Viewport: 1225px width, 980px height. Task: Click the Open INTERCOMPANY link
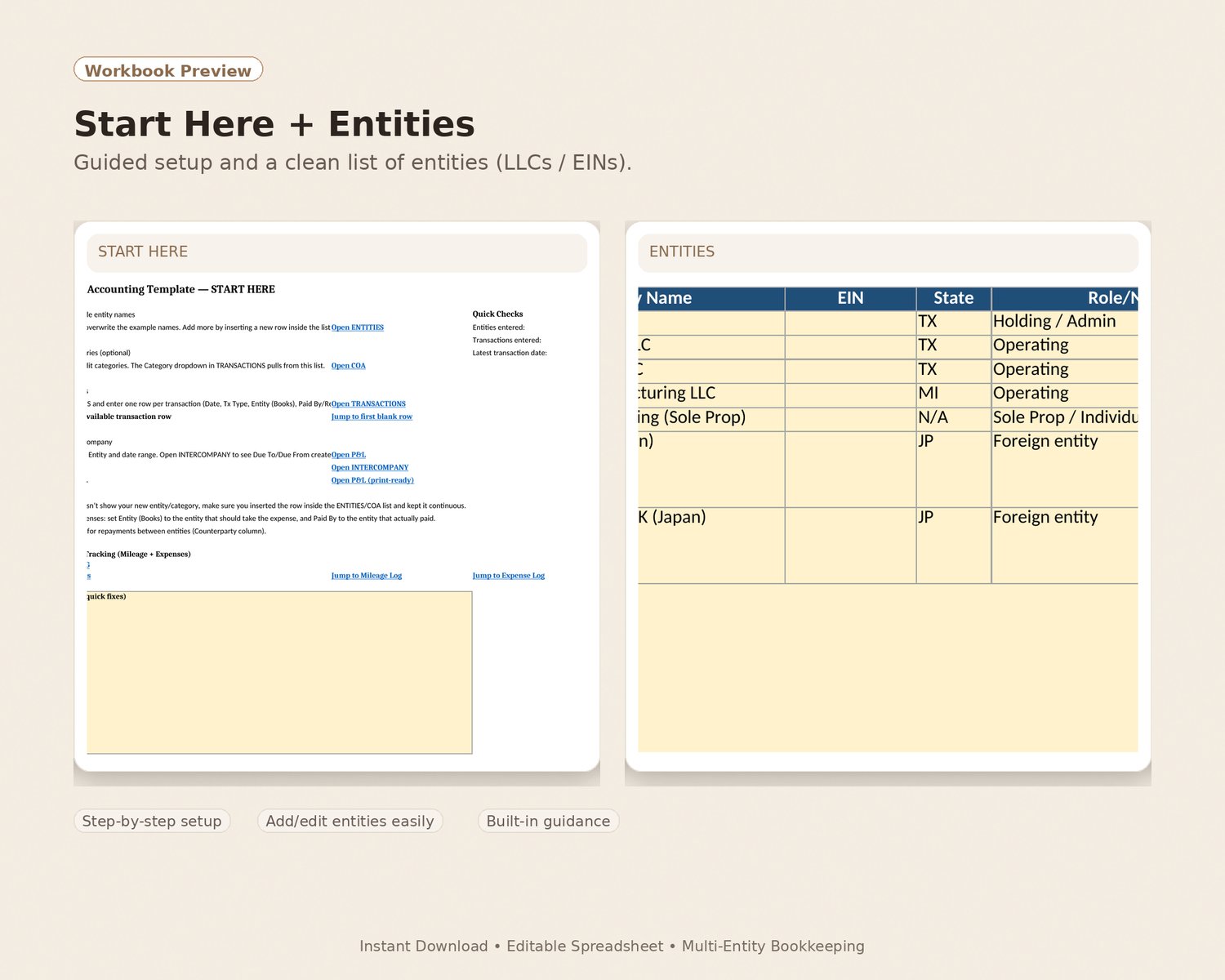[370, 468]
